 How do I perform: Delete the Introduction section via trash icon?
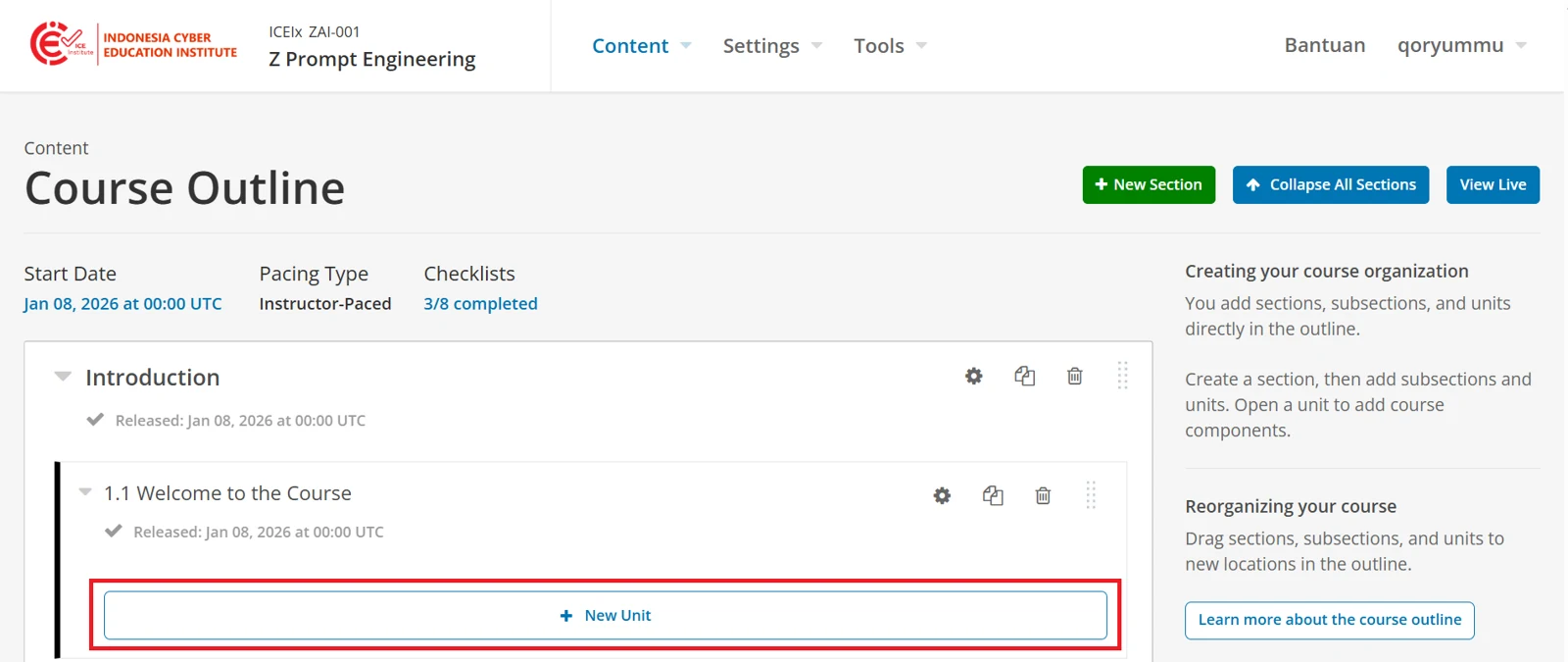(x=1075, y=377)
